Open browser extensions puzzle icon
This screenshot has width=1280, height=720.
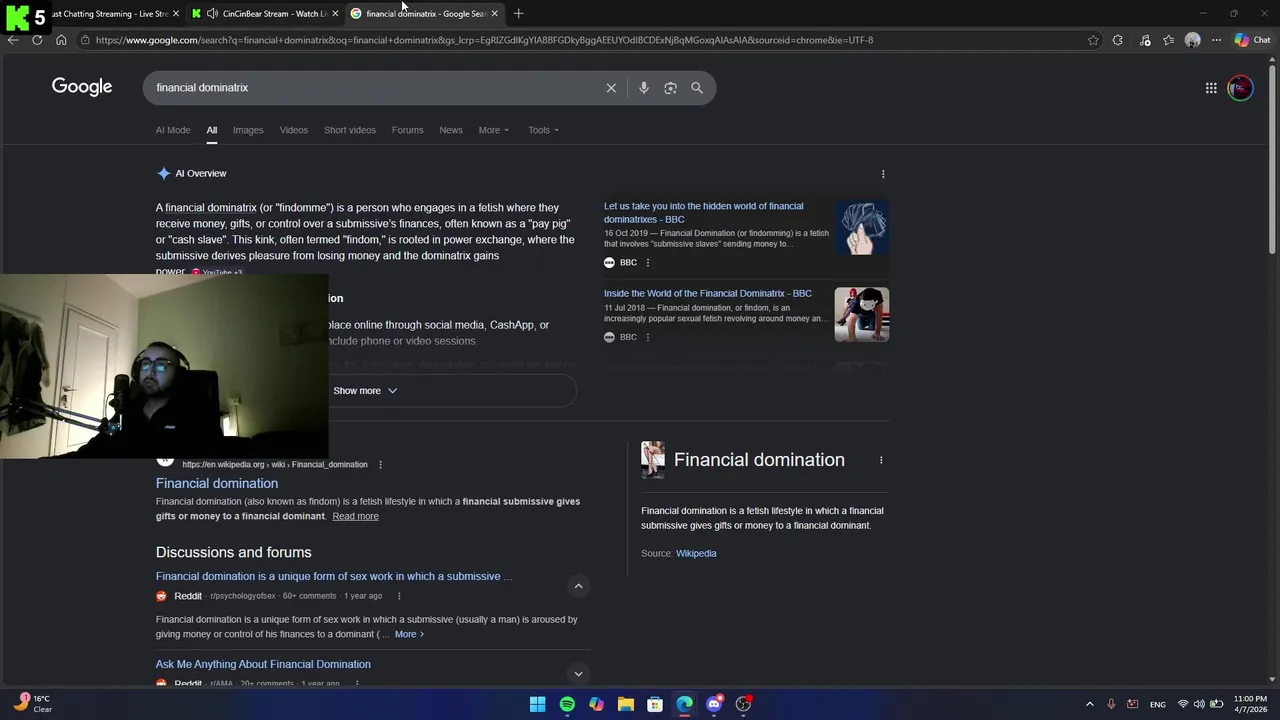1117,40
